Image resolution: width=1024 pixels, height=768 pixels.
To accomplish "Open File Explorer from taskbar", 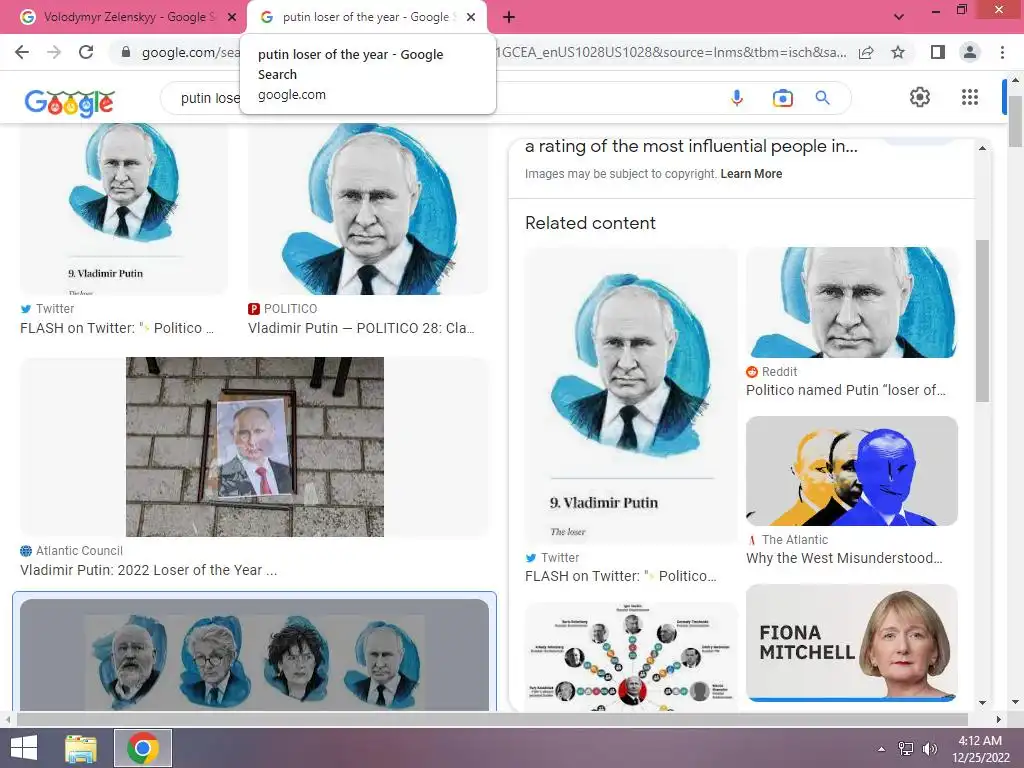I will [x=81, y=748].
